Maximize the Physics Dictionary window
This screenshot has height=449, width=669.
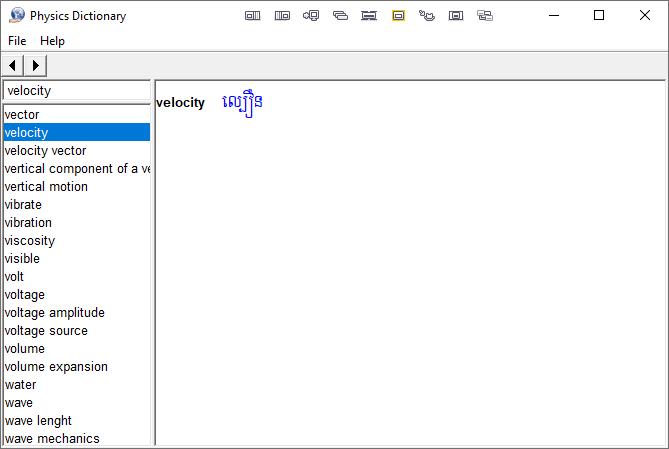tap(599, 16)
